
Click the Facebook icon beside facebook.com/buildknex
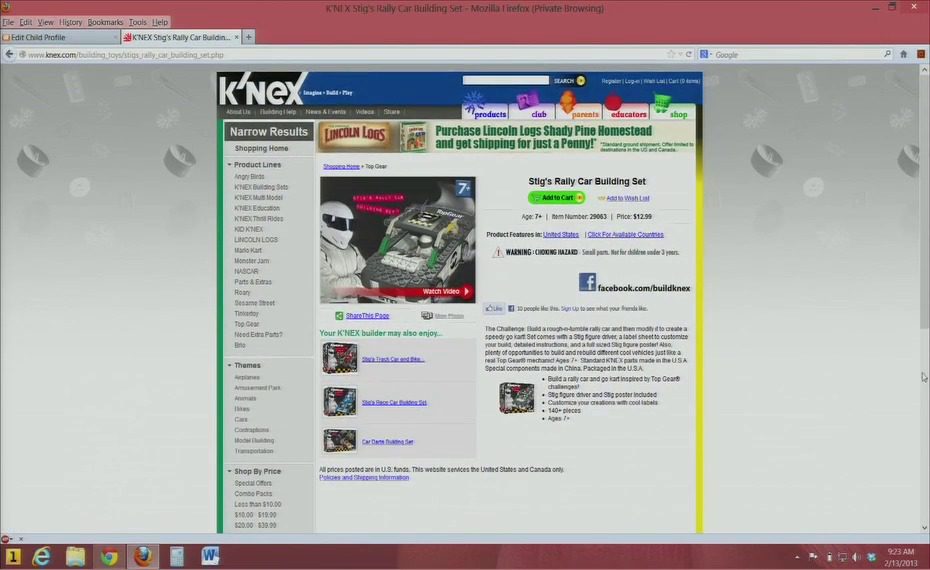tap(587, 282)
